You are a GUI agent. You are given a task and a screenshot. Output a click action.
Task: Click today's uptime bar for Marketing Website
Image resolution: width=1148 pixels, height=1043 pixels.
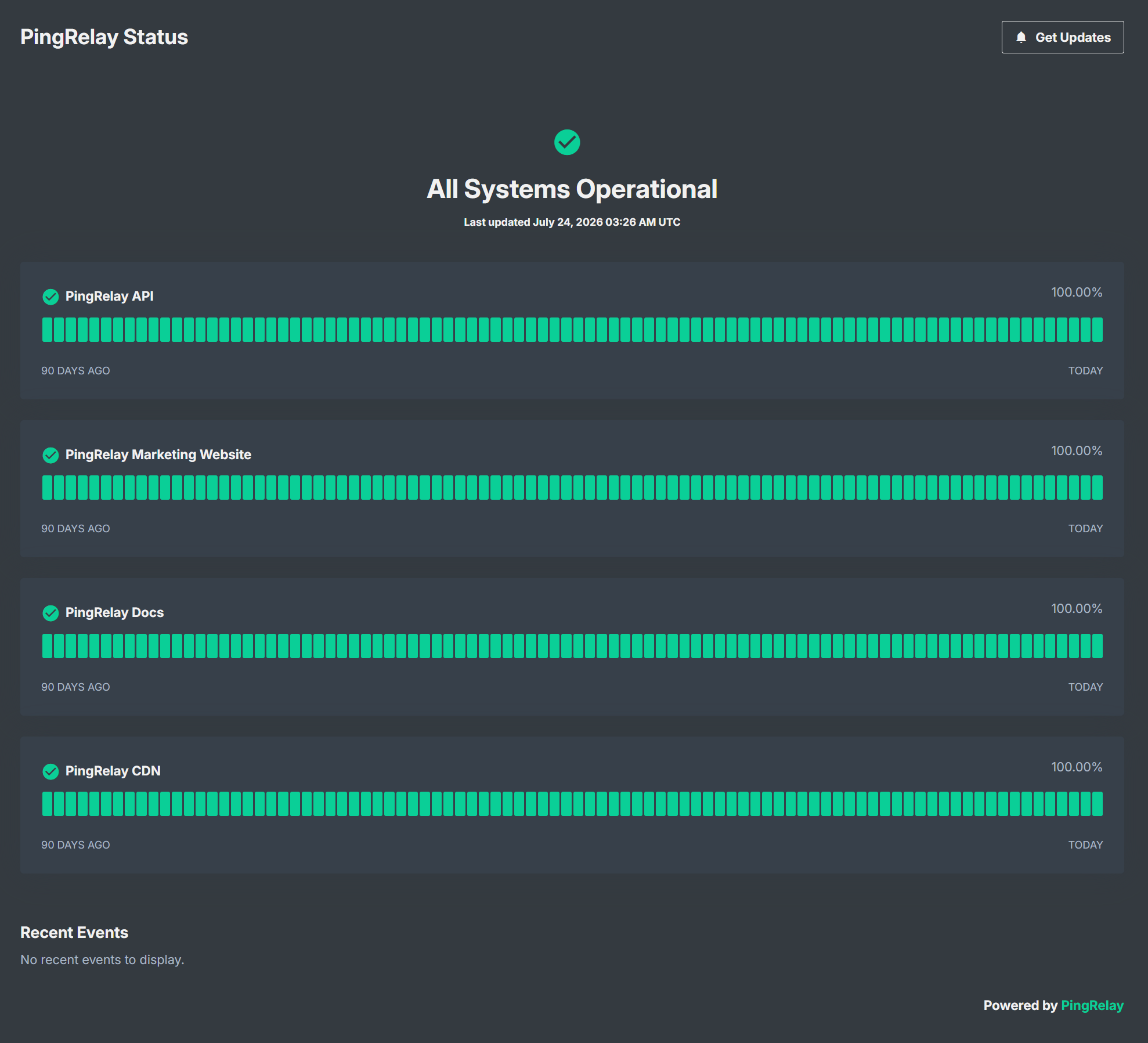tap(1097, 488)
